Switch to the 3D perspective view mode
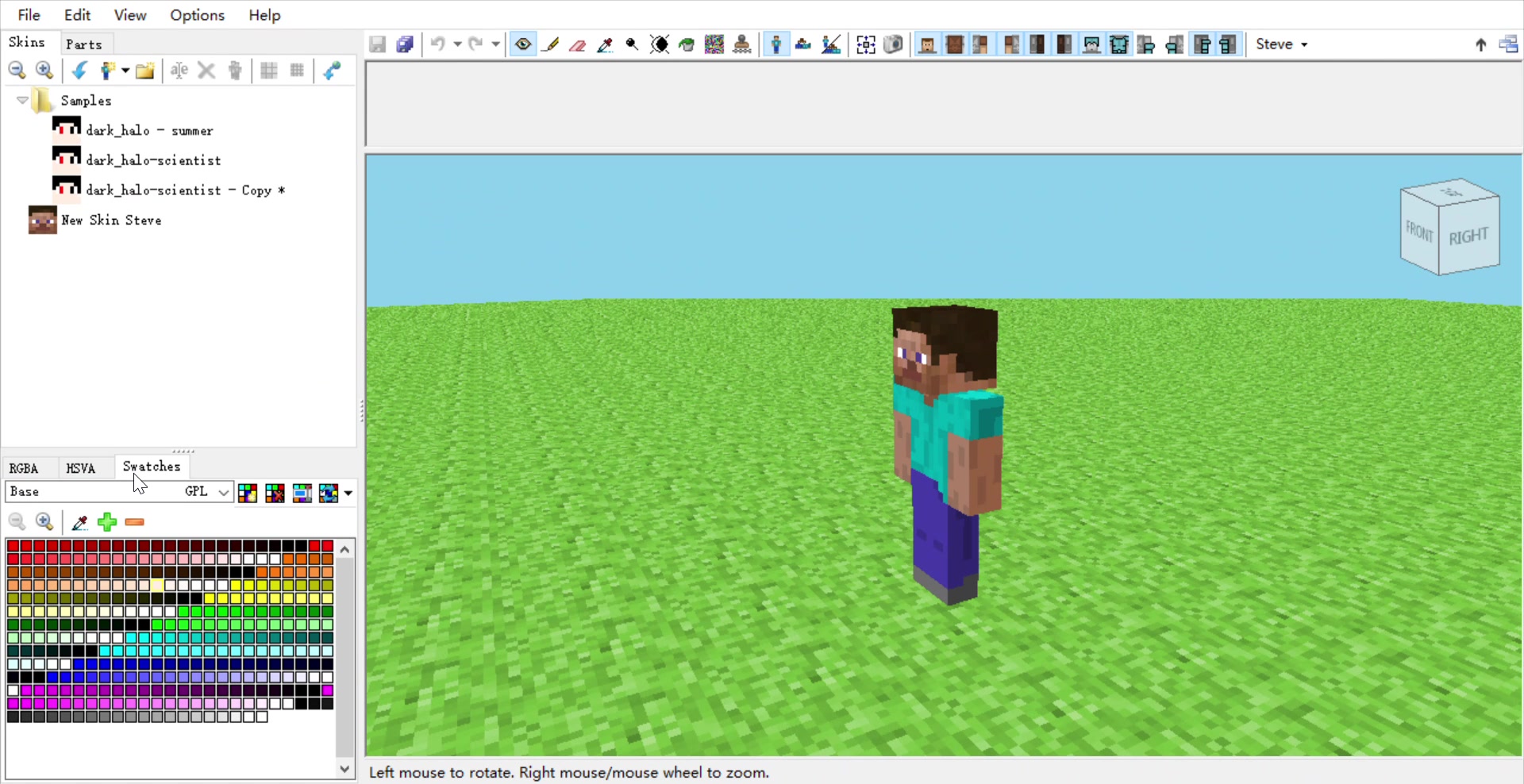The width and height of the screenshot is (1524, 784). (x=776, y=44)
